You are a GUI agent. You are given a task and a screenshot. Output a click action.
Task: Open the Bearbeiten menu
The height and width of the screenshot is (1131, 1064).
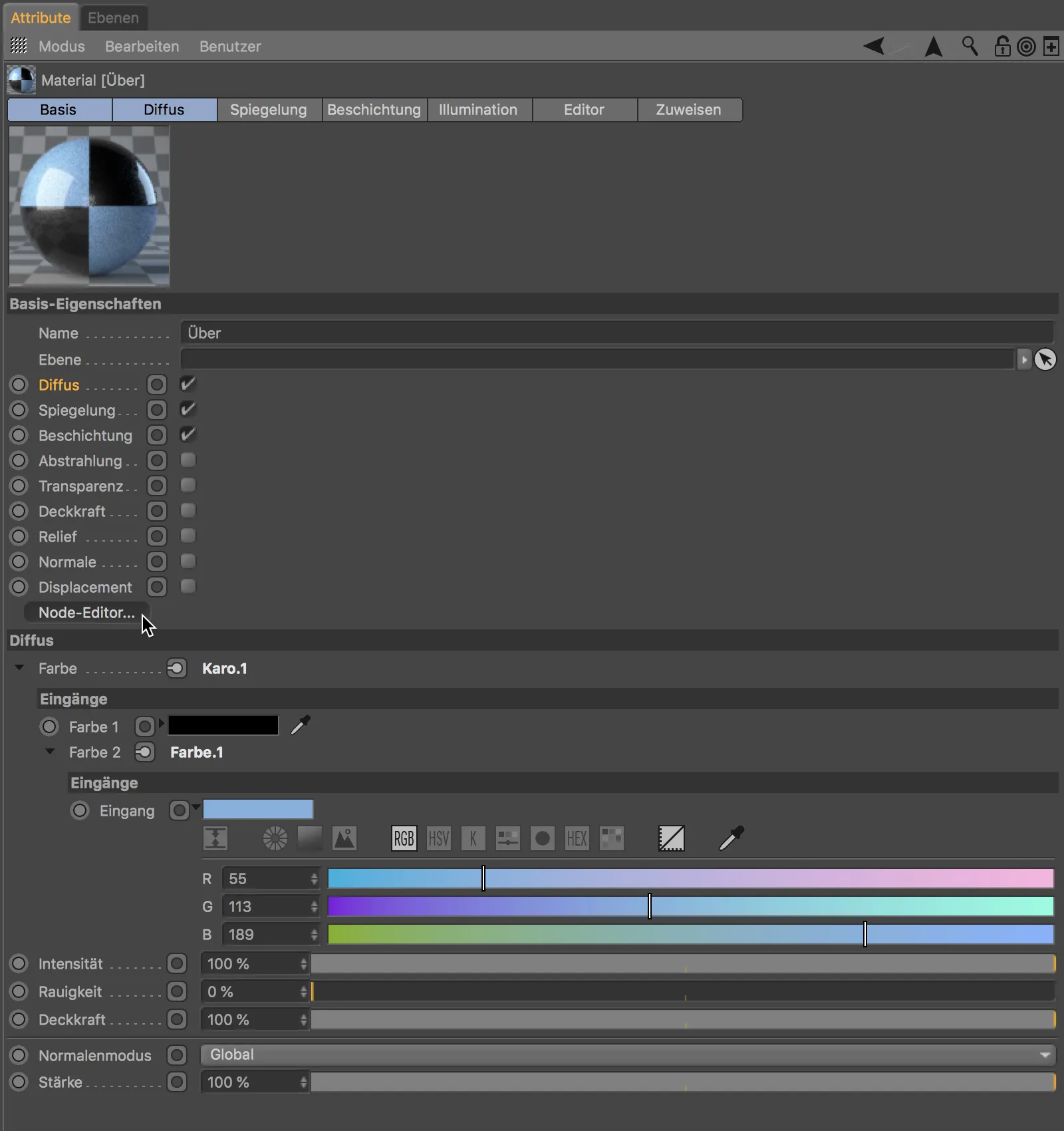pos(142,47)
